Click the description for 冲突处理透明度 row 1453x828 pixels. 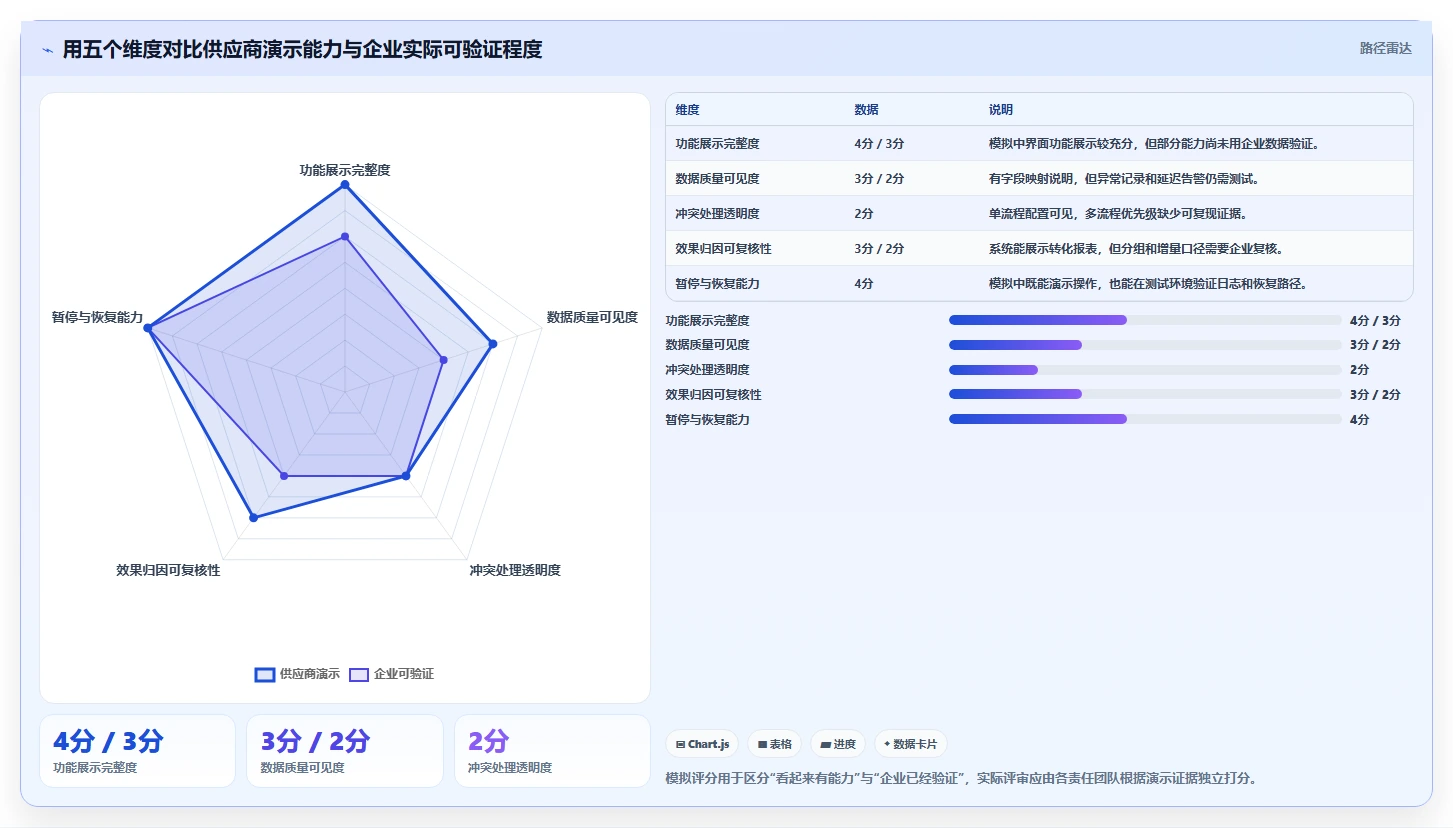pos(1118,214)
